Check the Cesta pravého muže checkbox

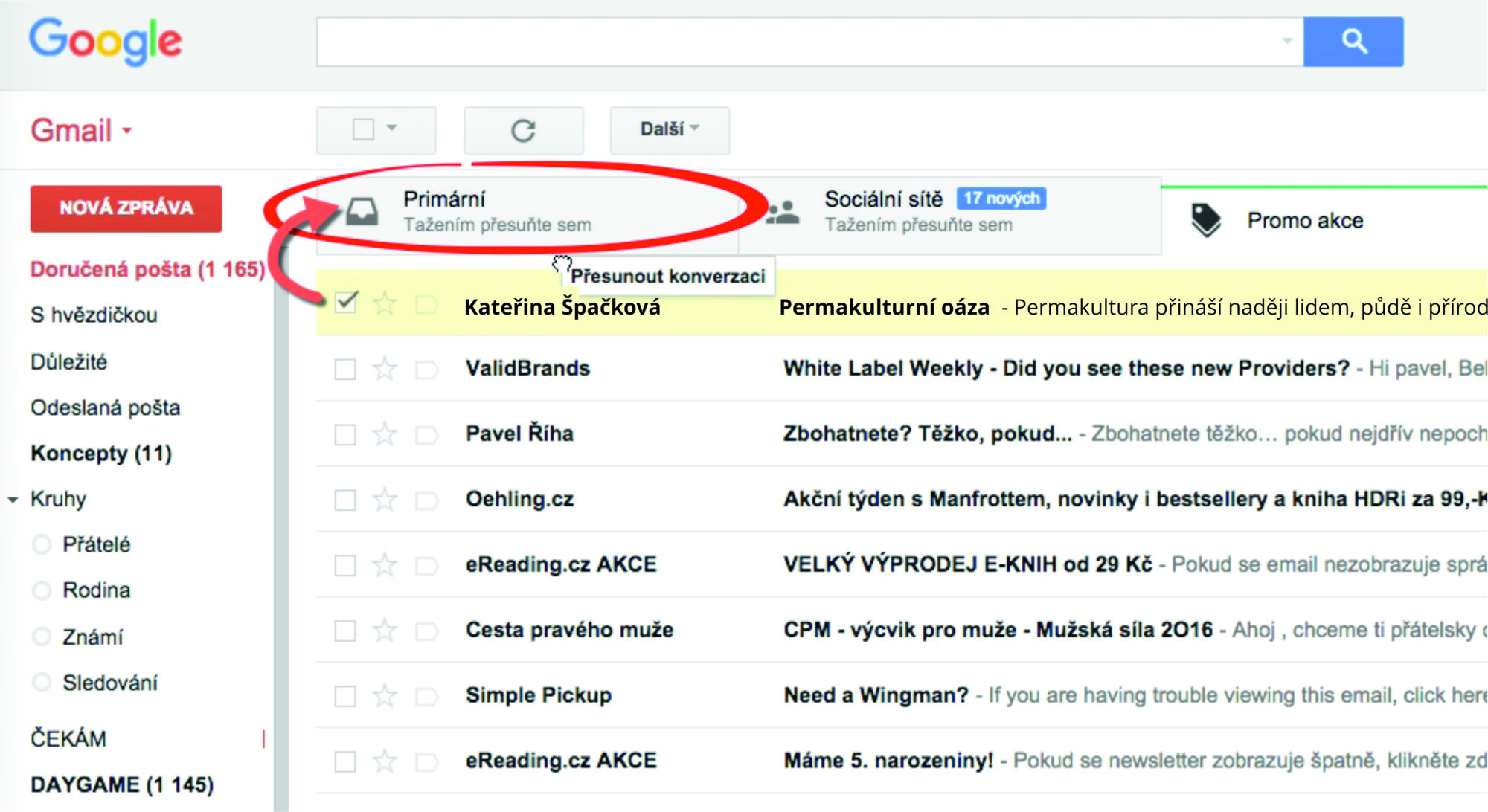(345, 631)
